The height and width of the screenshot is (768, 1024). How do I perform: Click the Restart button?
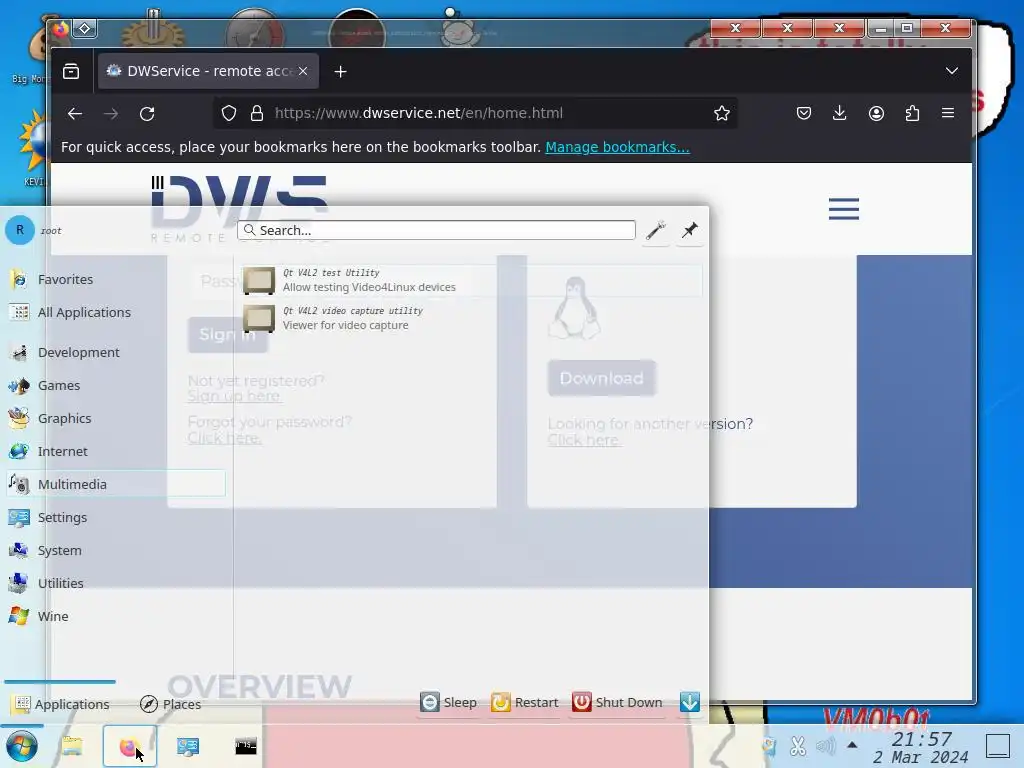click(524, 702)
